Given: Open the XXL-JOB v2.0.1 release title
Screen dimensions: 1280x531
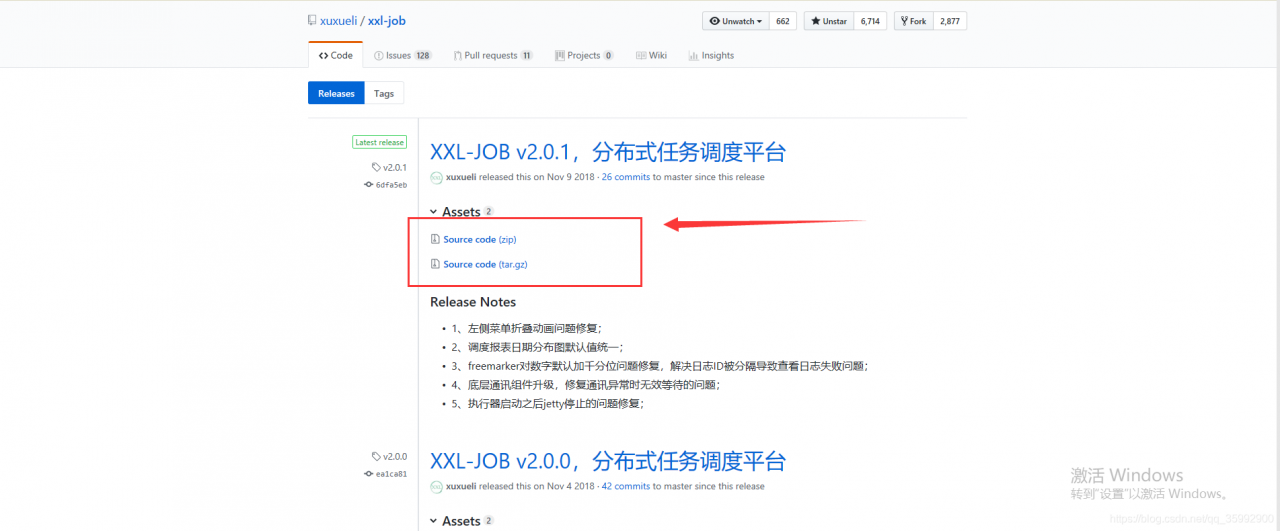Looking at the screenshot, I should pyautogui.click(x=608, y=152).
